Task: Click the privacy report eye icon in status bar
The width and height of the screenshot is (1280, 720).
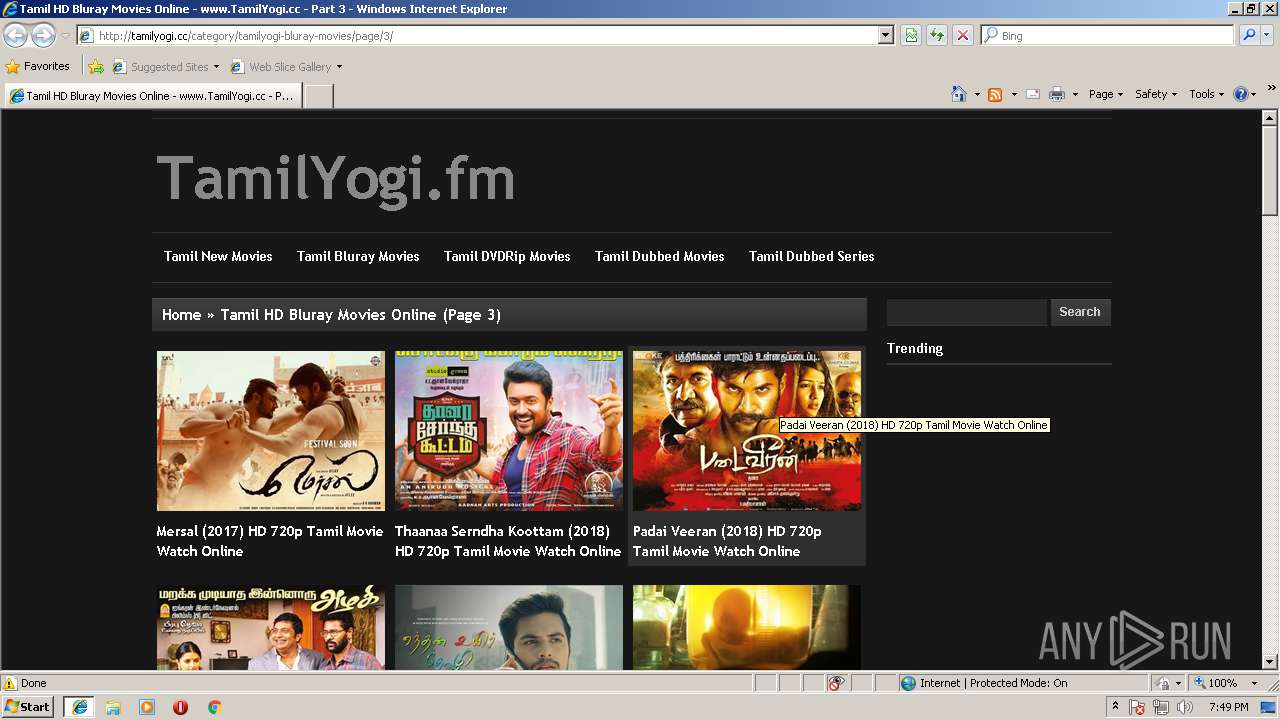Action: pos(837,683)
